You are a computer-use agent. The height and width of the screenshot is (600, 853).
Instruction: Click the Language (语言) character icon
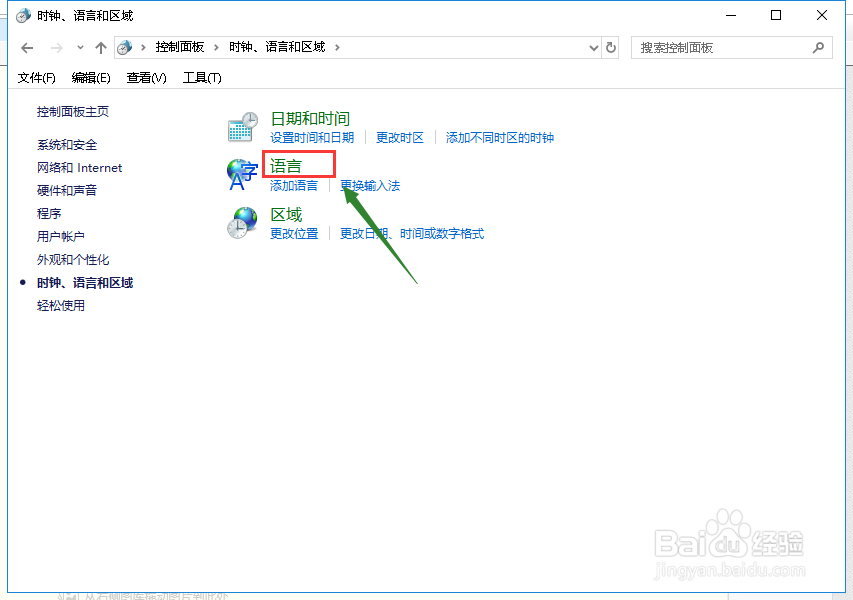242,172
